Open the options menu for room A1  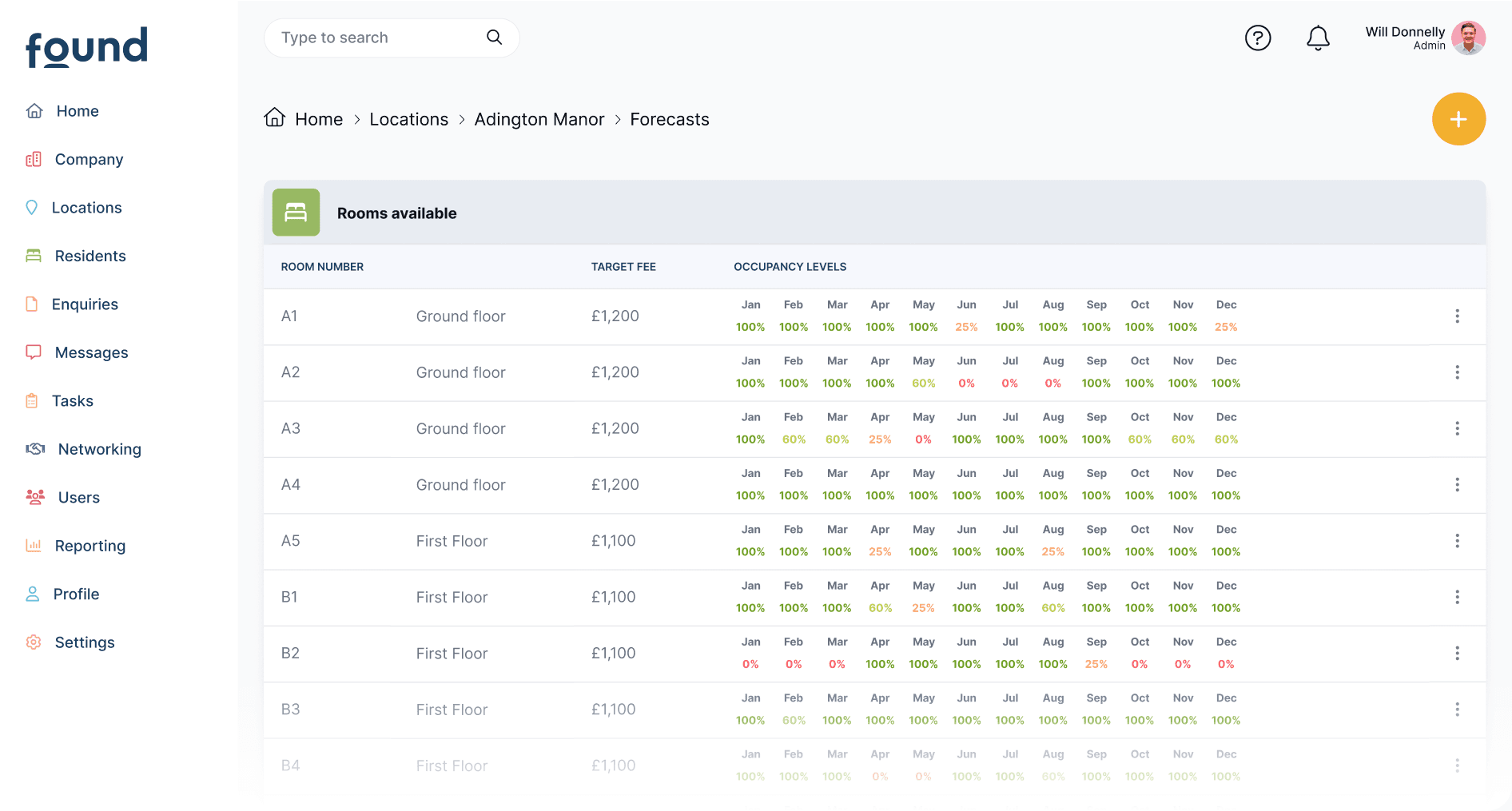(x=1458, y=316)
